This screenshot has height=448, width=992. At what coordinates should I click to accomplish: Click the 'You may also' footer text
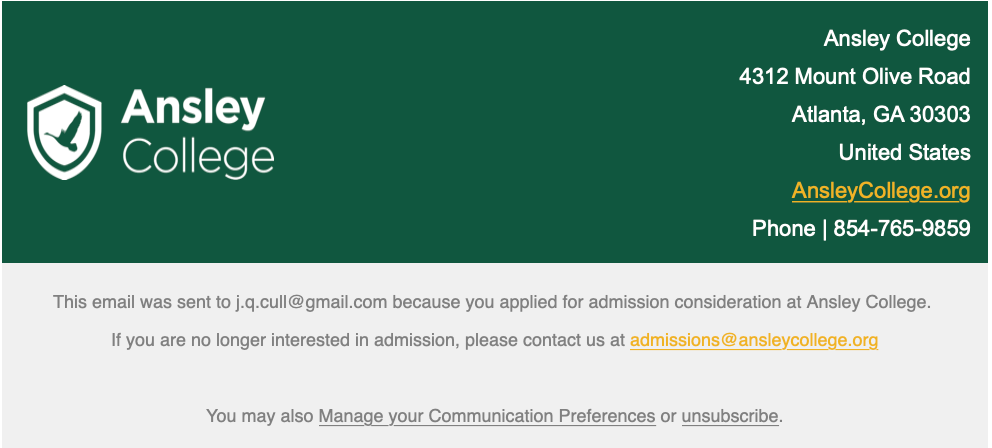point(259,416)
